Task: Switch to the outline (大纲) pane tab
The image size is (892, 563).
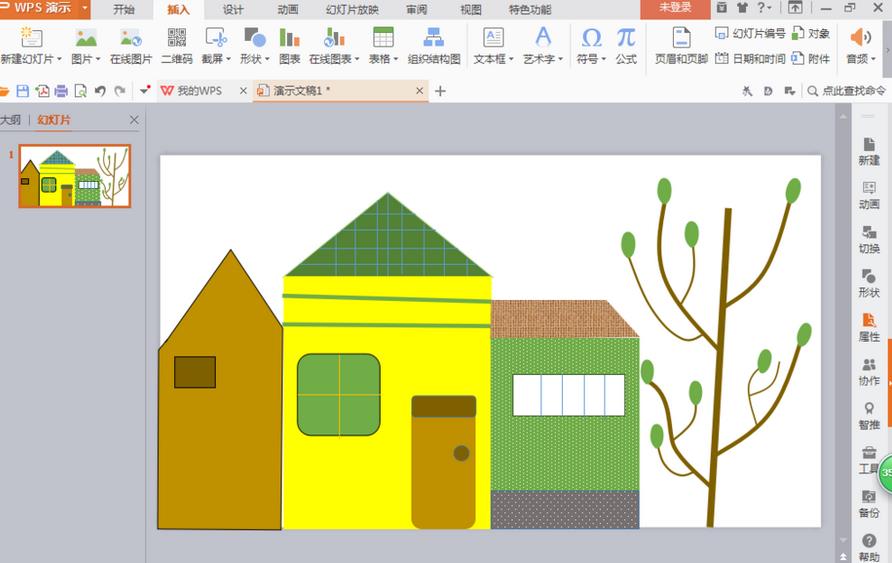Action: [10, 120]
